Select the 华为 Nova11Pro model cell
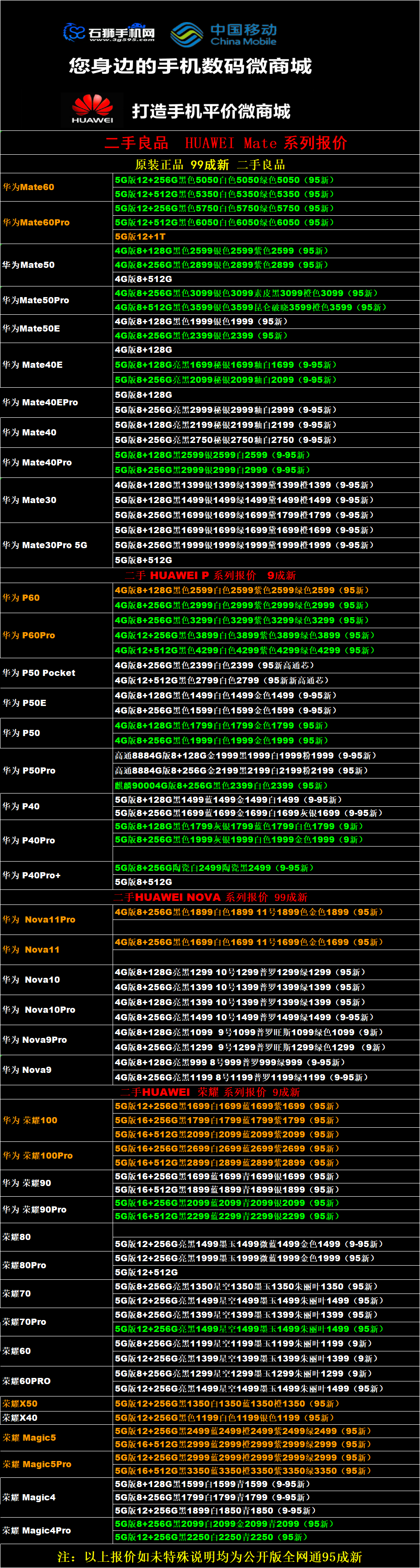 pos(57,920)
